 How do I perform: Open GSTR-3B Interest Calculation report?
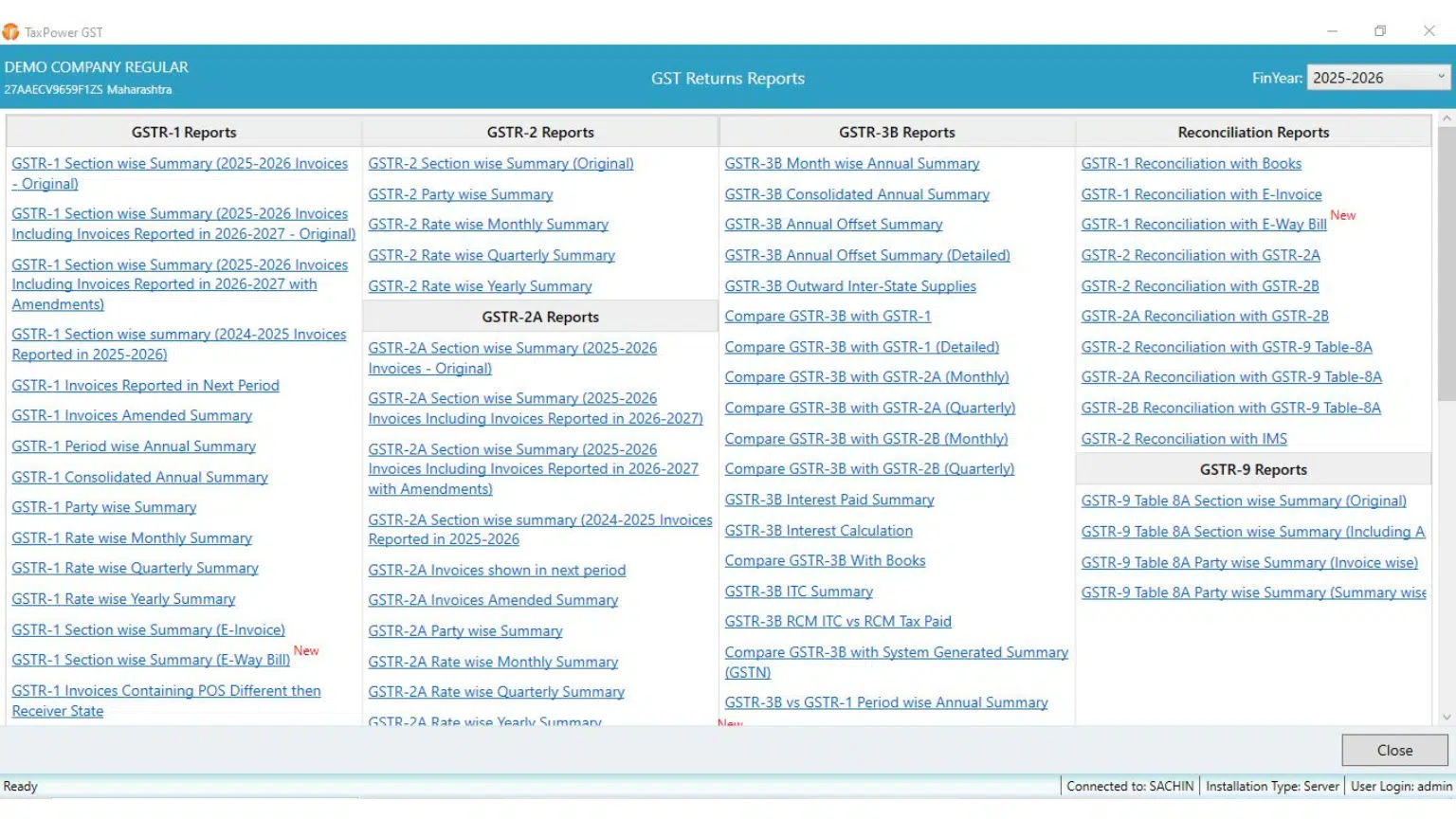tap(819, 531)
